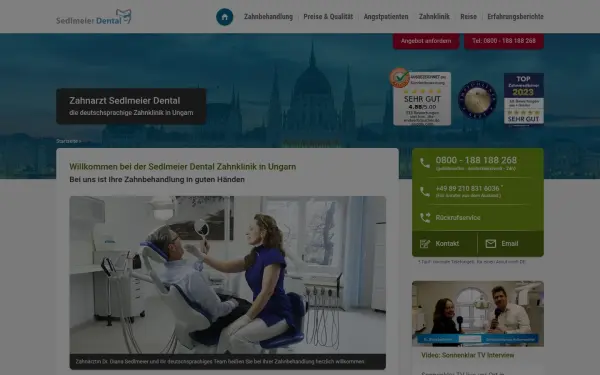Open the Email button
This screenshot has width=600, height=375.
tap(510, 244)
